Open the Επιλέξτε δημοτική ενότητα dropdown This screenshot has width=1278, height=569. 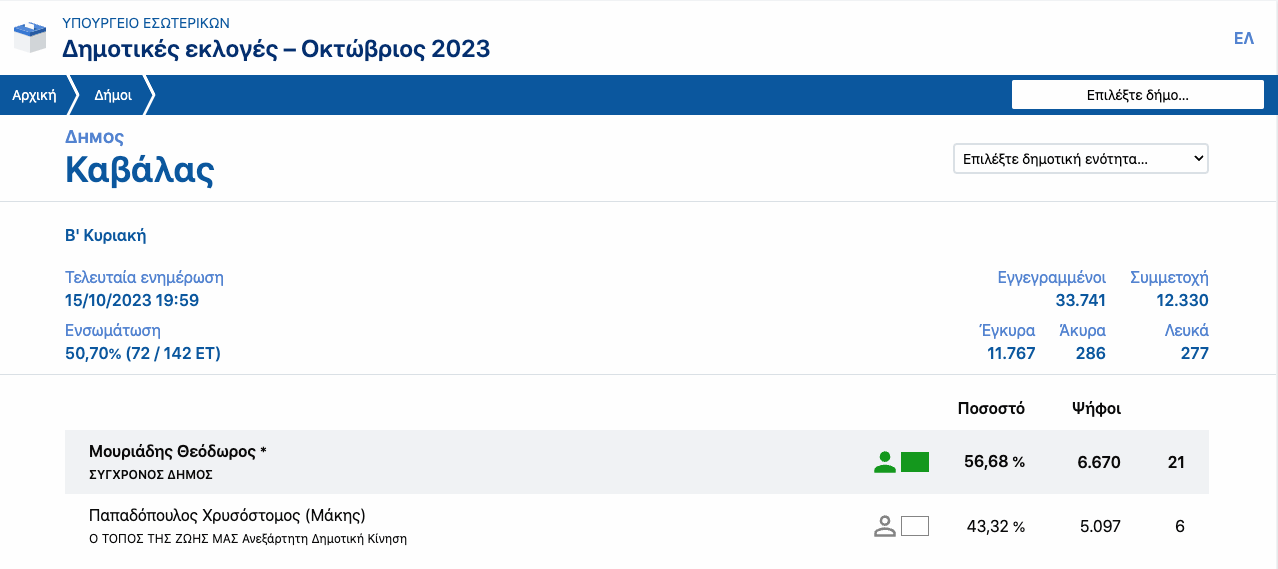1081,159
